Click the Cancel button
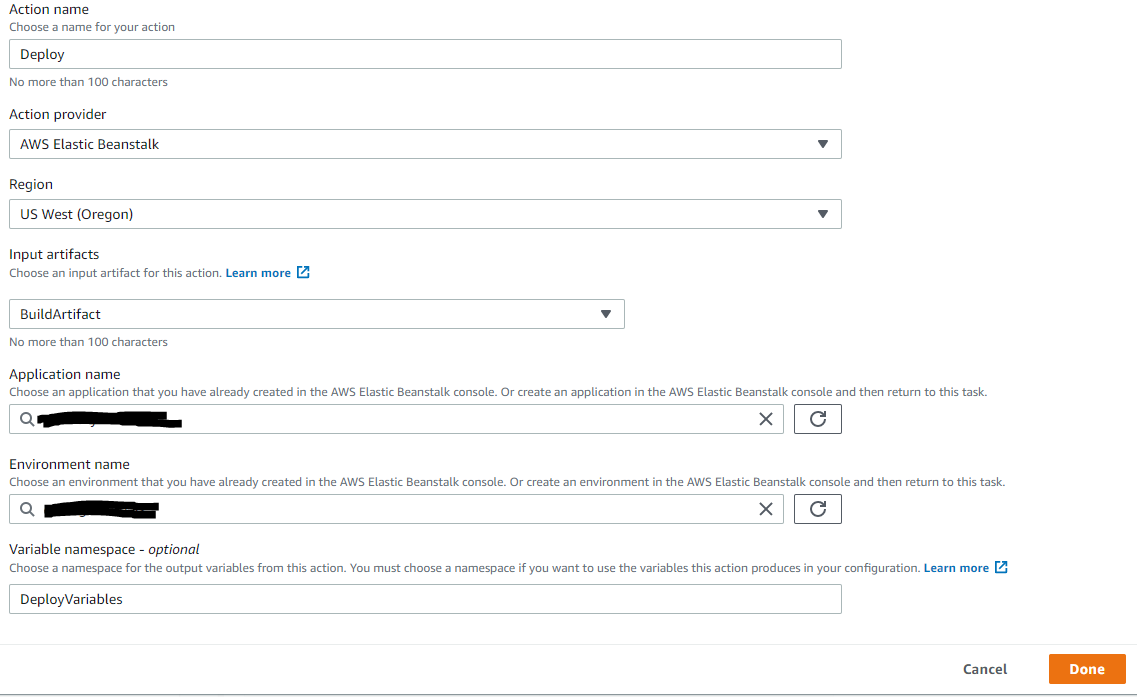The image size is (1137, 697). 985,669
